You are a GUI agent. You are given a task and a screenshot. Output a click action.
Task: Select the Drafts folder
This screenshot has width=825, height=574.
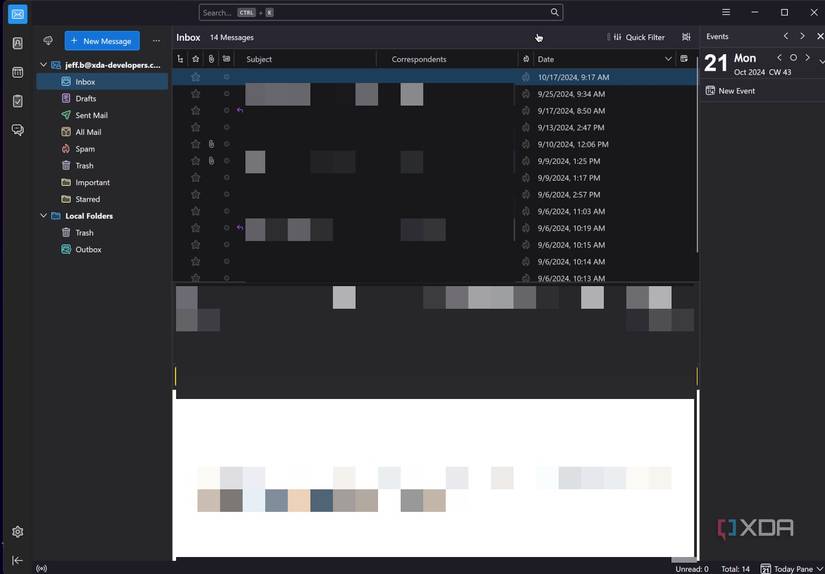point(85,99)
